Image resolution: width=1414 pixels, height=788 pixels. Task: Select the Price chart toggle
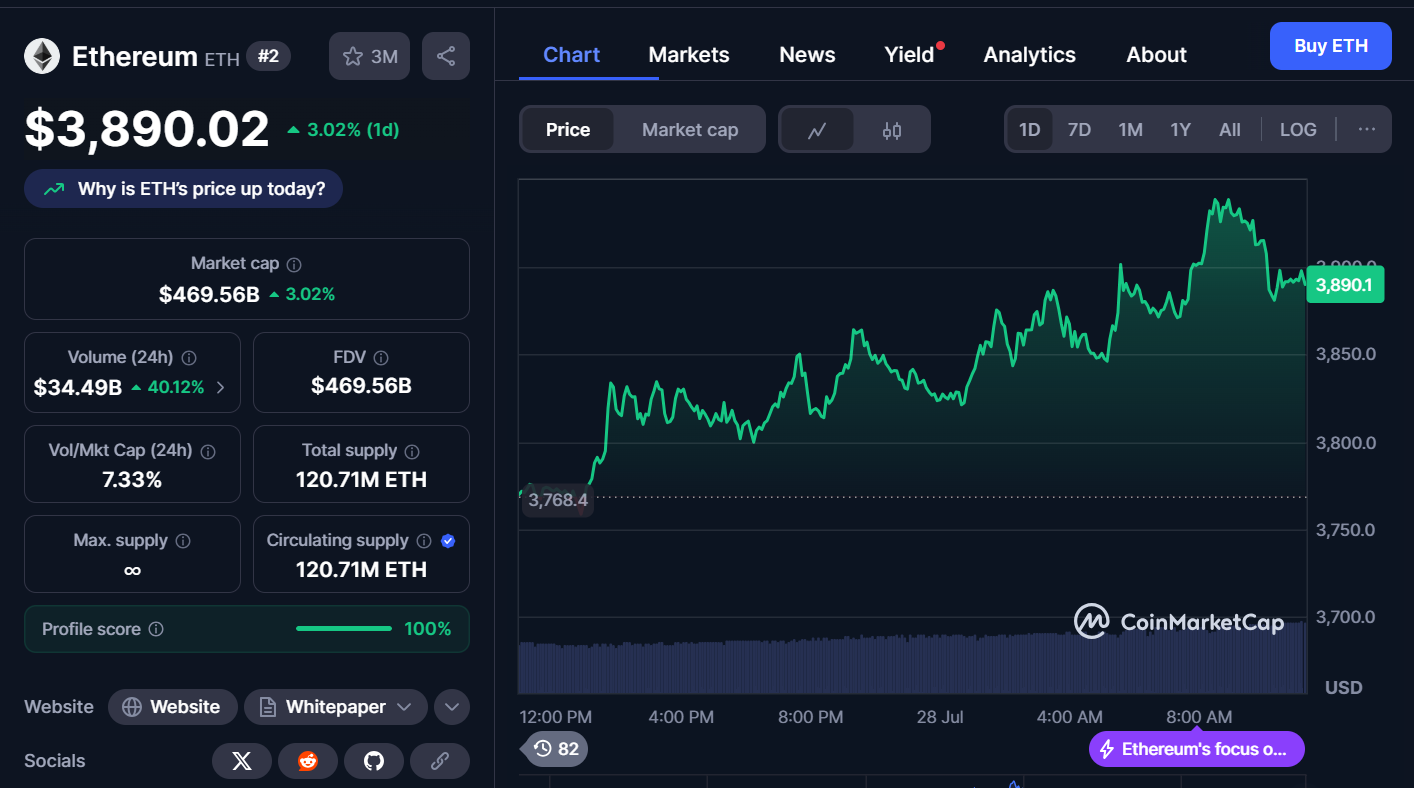click(x=568, y=130)
